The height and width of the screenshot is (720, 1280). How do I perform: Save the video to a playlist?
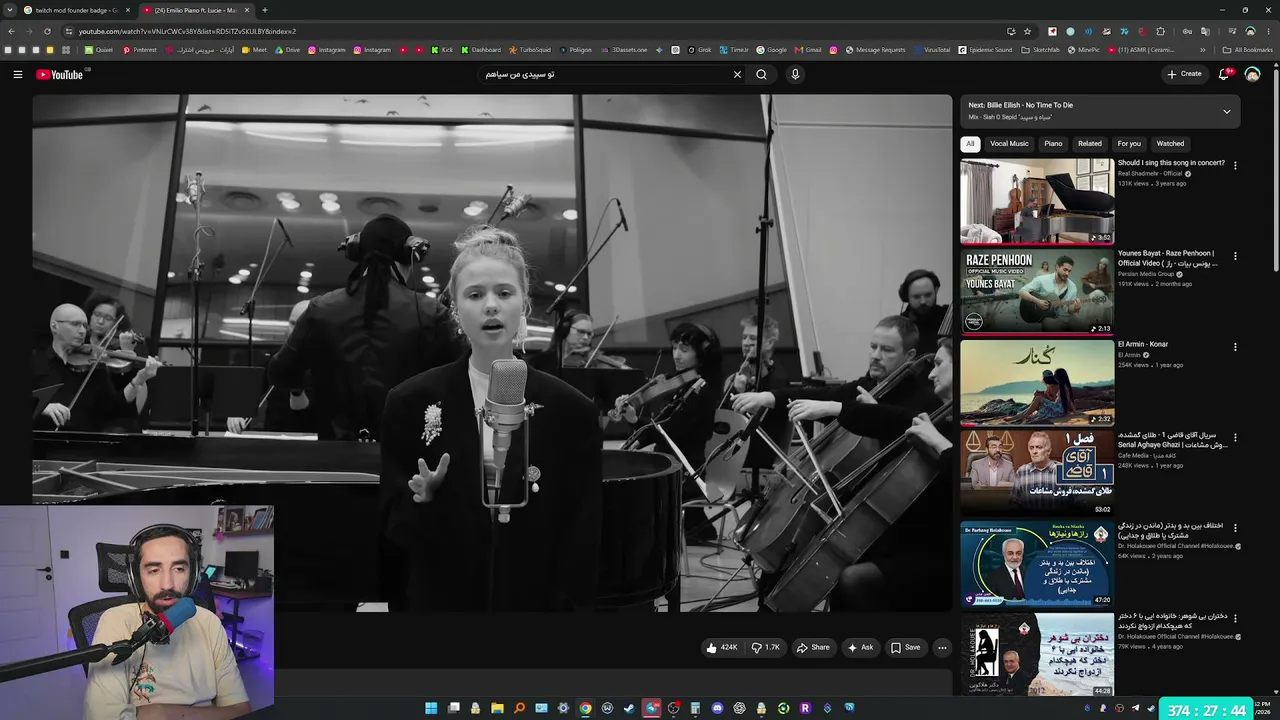click(x=906, y=648)
